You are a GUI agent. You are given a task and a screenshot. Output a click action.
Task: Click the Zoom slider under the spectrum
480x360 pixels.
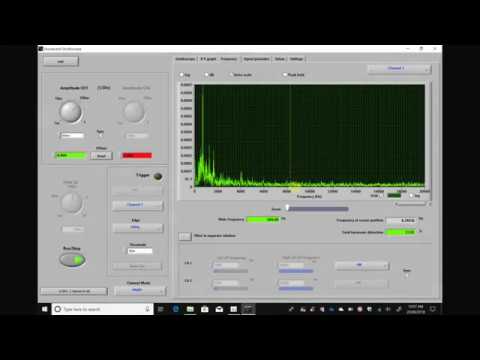tap(317, 209)
